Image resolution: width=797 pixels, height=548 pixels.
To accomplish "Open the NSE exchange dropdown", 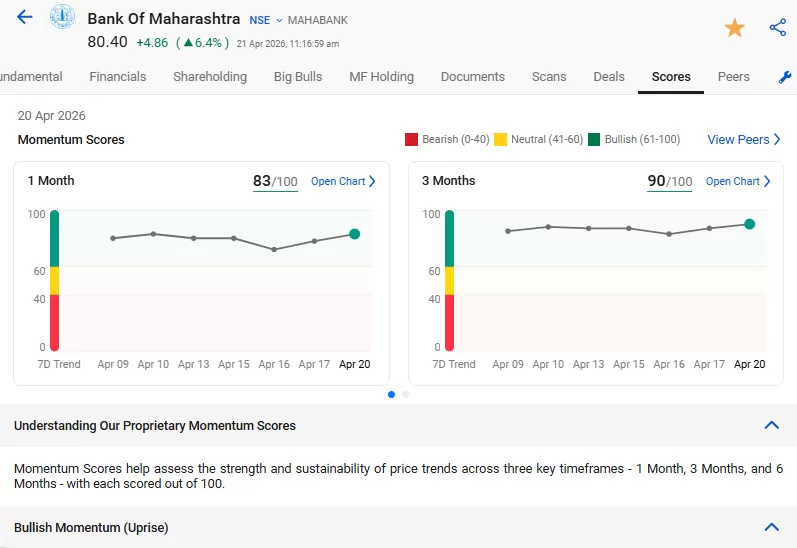I will coord(265,20).
